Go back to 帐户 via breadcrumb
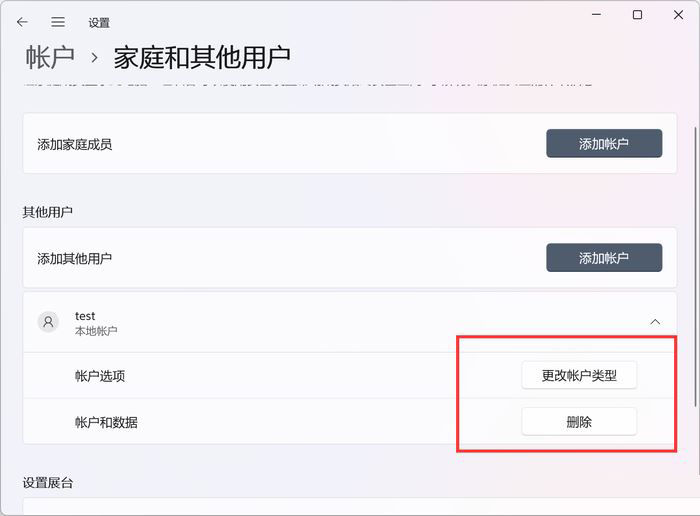Viewport: 700px width, 516px height. click(x=50, y=57)
